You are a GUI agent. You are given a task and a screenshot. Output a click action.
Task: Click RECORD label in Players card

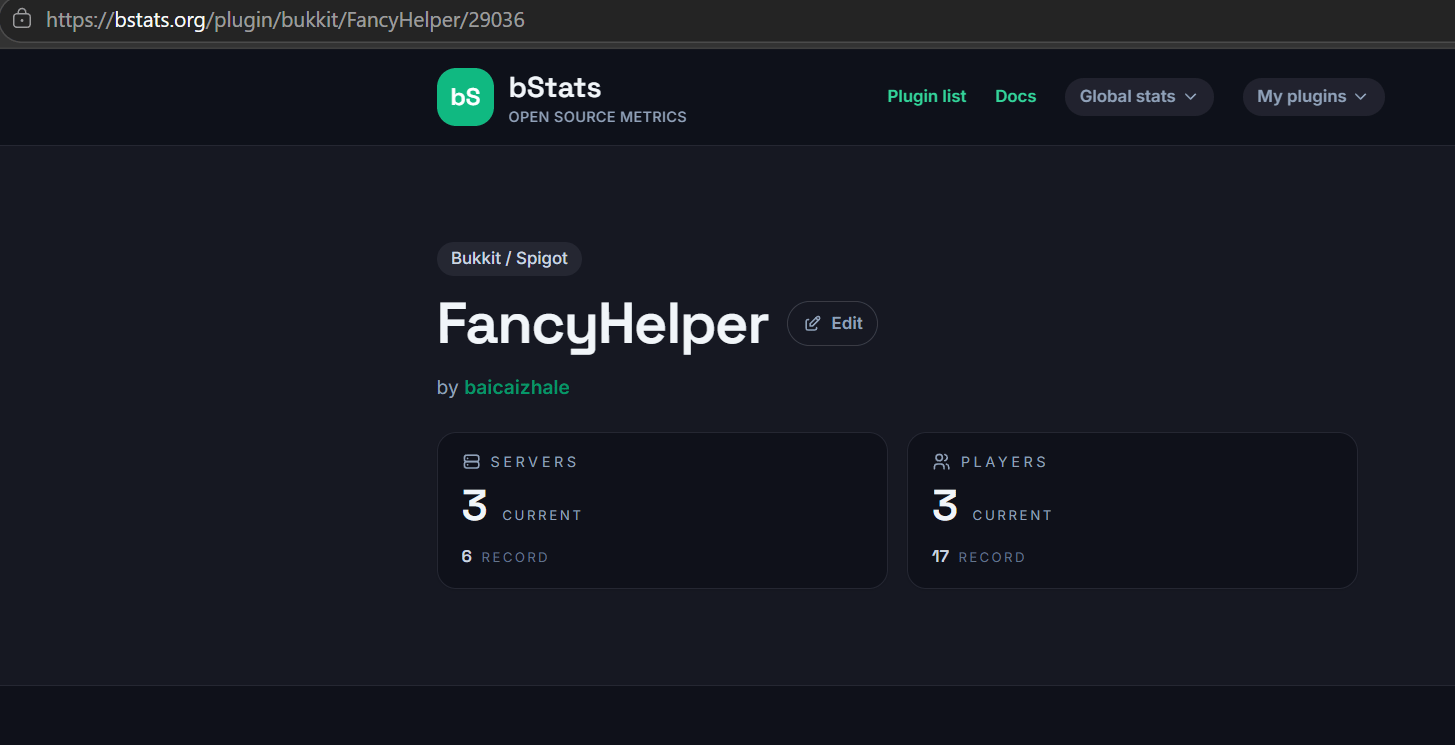pos(992,557)
